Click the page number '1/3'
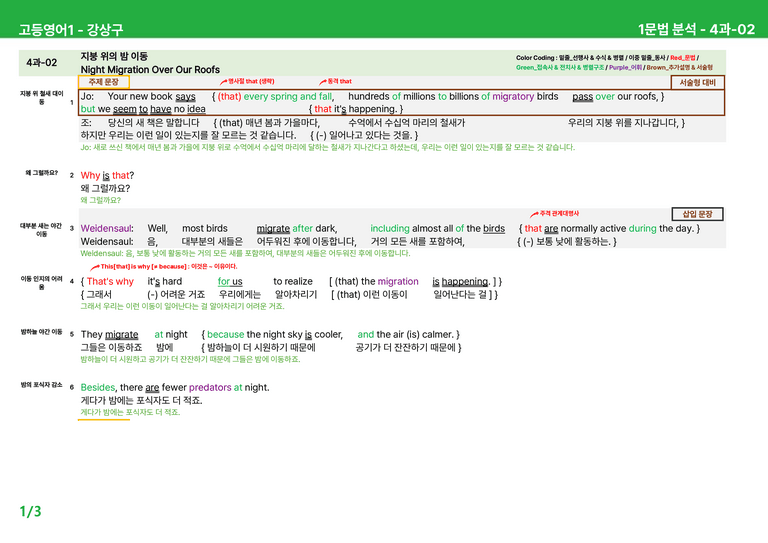 point(30,511)
